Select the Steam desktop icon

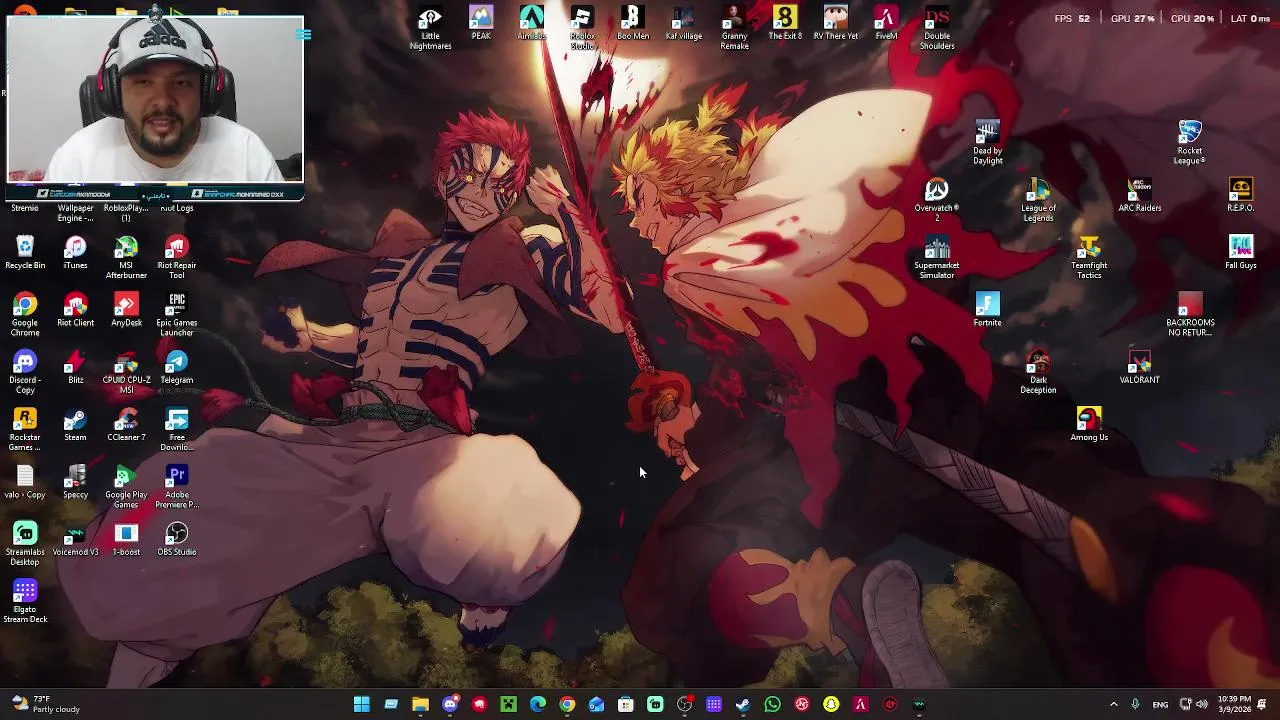coord(75,424)
